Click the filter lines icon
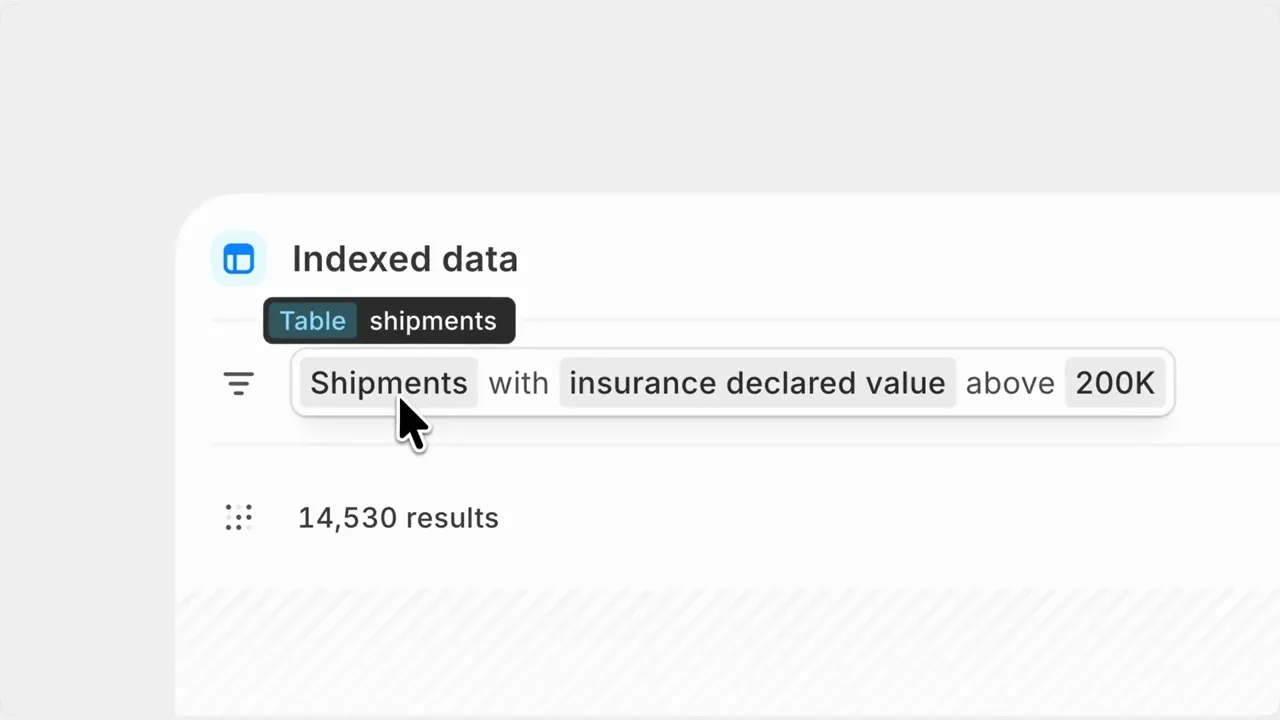The height and width of the screenshot is (720, 1280). pyautogui.click(x=238, y=383)
